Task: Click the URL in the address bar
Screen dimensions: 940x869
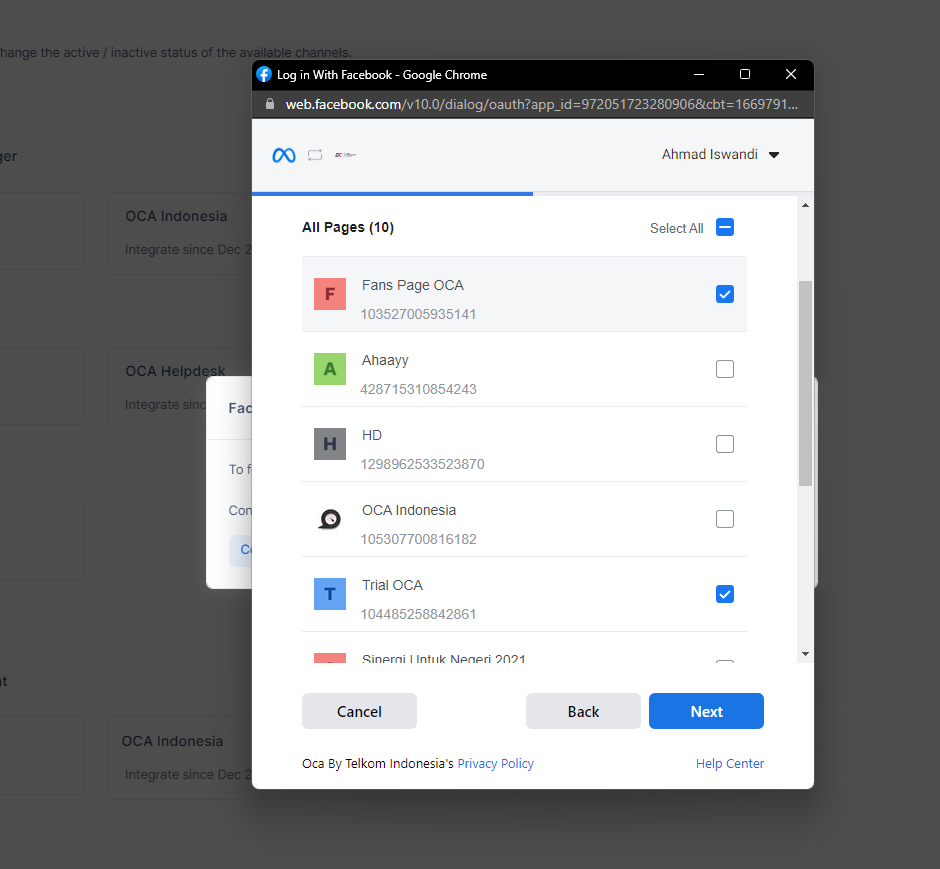Action: click(541, 104)
